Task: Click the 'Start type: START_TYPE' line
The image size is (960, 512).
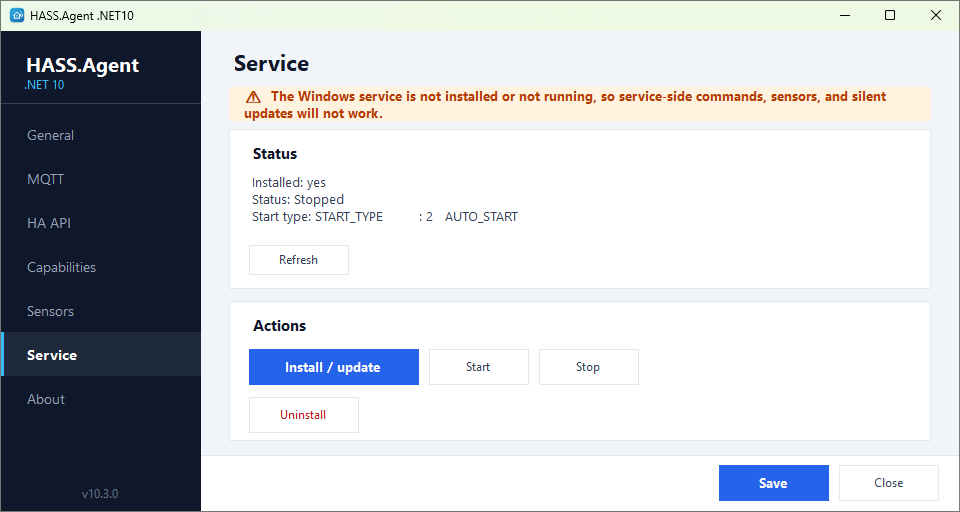Action: pyautogui.click(x=384, y=217)
